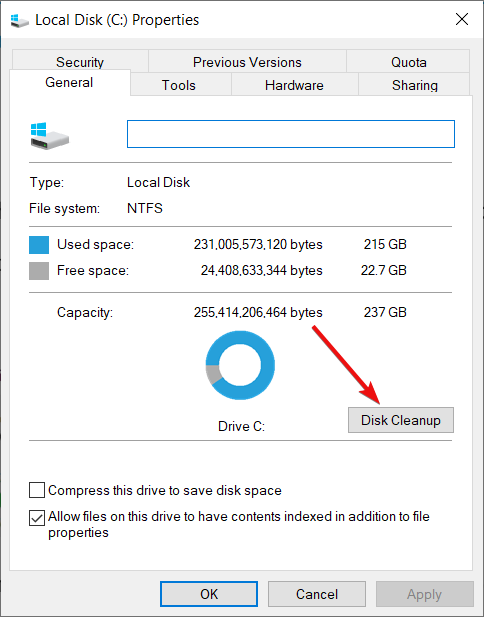Screen dimensions: 484x617
Task: Click the Cancel button
Action: 317,594
